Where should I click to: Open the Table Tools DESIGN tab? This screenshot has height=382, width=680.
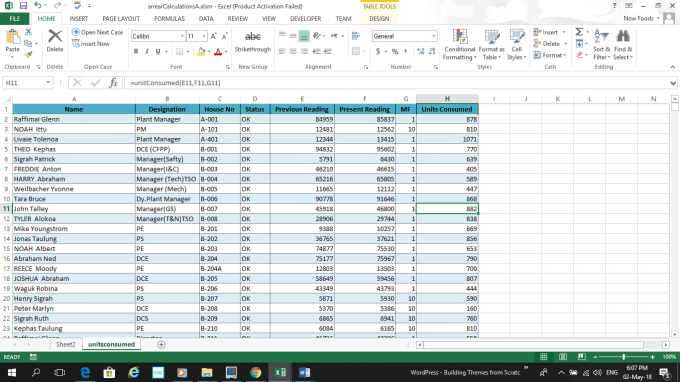[379, 19]
